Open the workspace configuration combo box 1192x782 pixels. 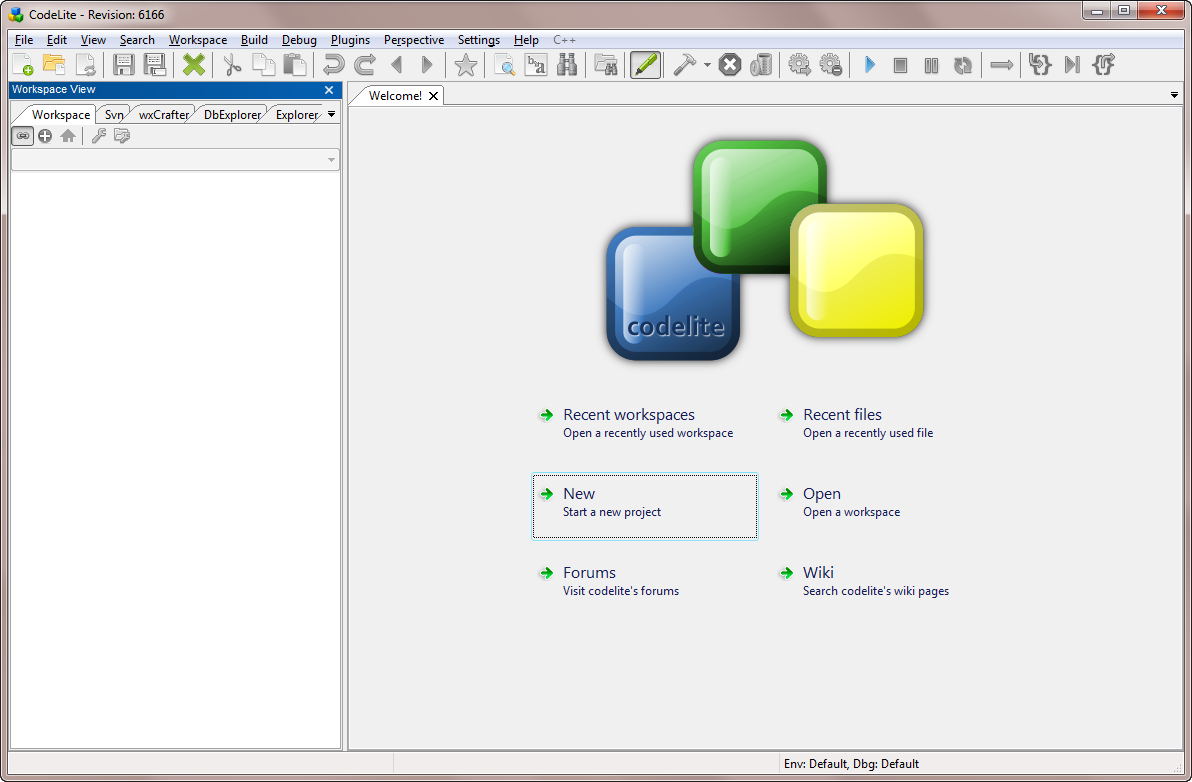(175, 160)
